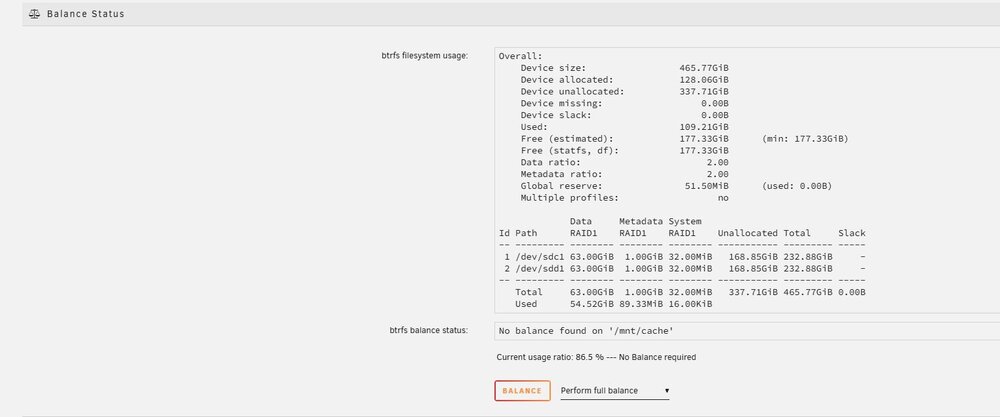1000x417 pixels.
Task: Click the '(used: 0.00B)' text
Action: coord(797,186)
